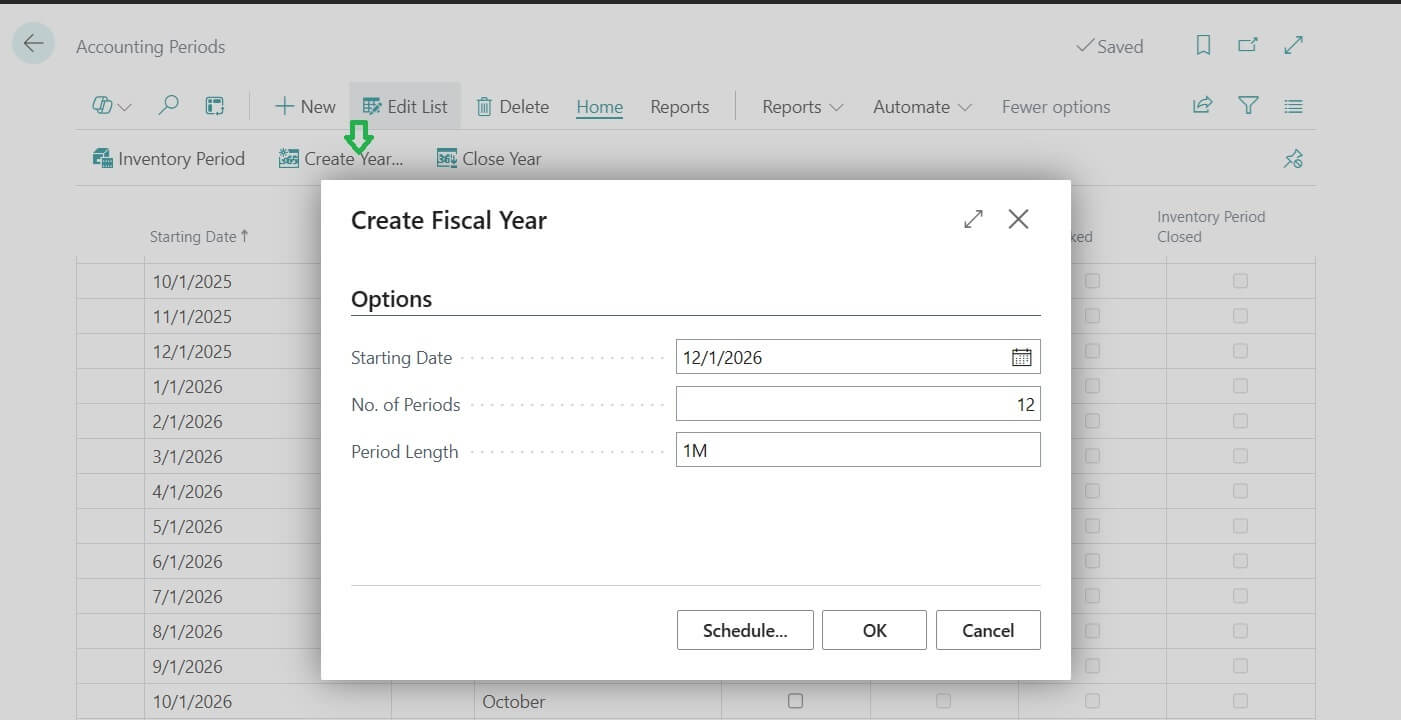Click the share icon in toolbar

click(1202, 106)
